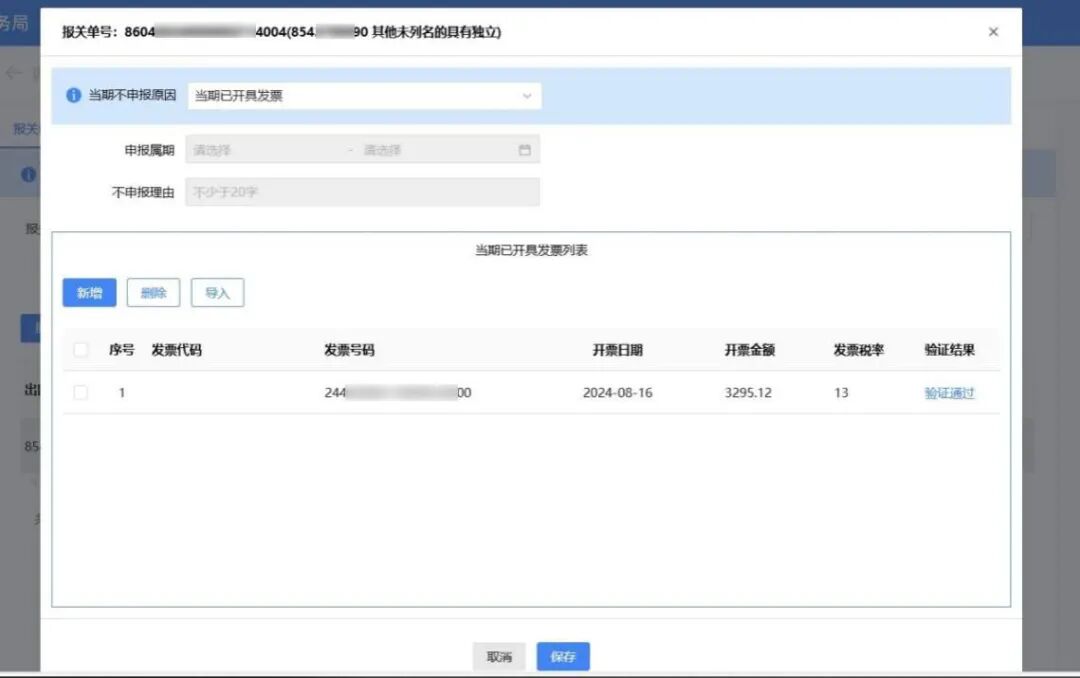Click the 删除 button
Screen dimensions: 1080x678
(153, 293)
